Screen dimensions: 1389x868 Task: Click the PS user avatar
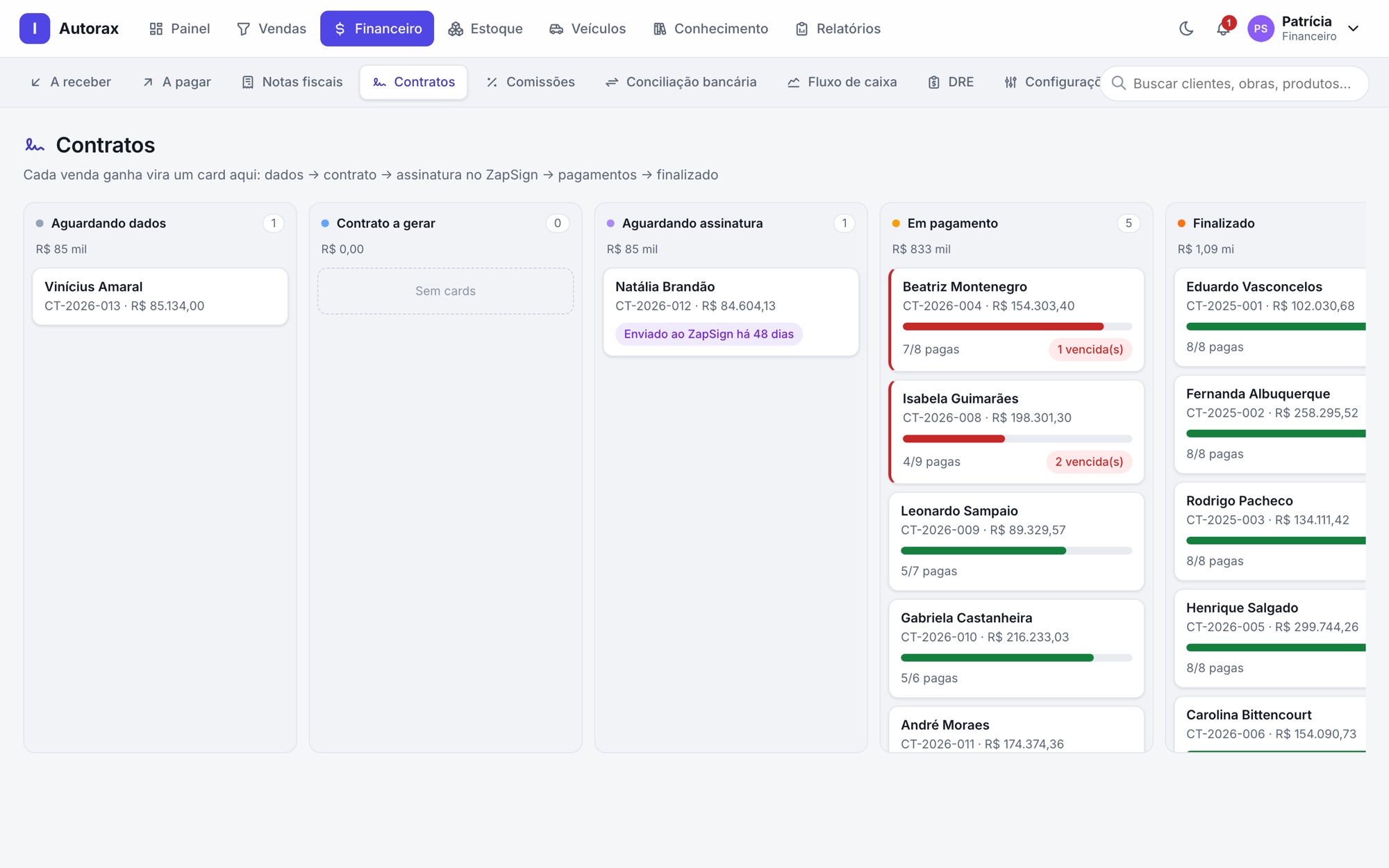pyautogui.click(x=1261, y=28)
